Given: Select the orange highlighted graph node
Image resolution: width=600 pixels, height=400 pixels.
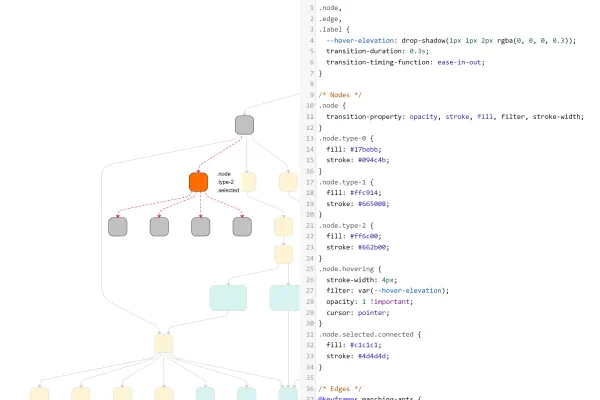Looking at the screenshot, I should 198,182.
